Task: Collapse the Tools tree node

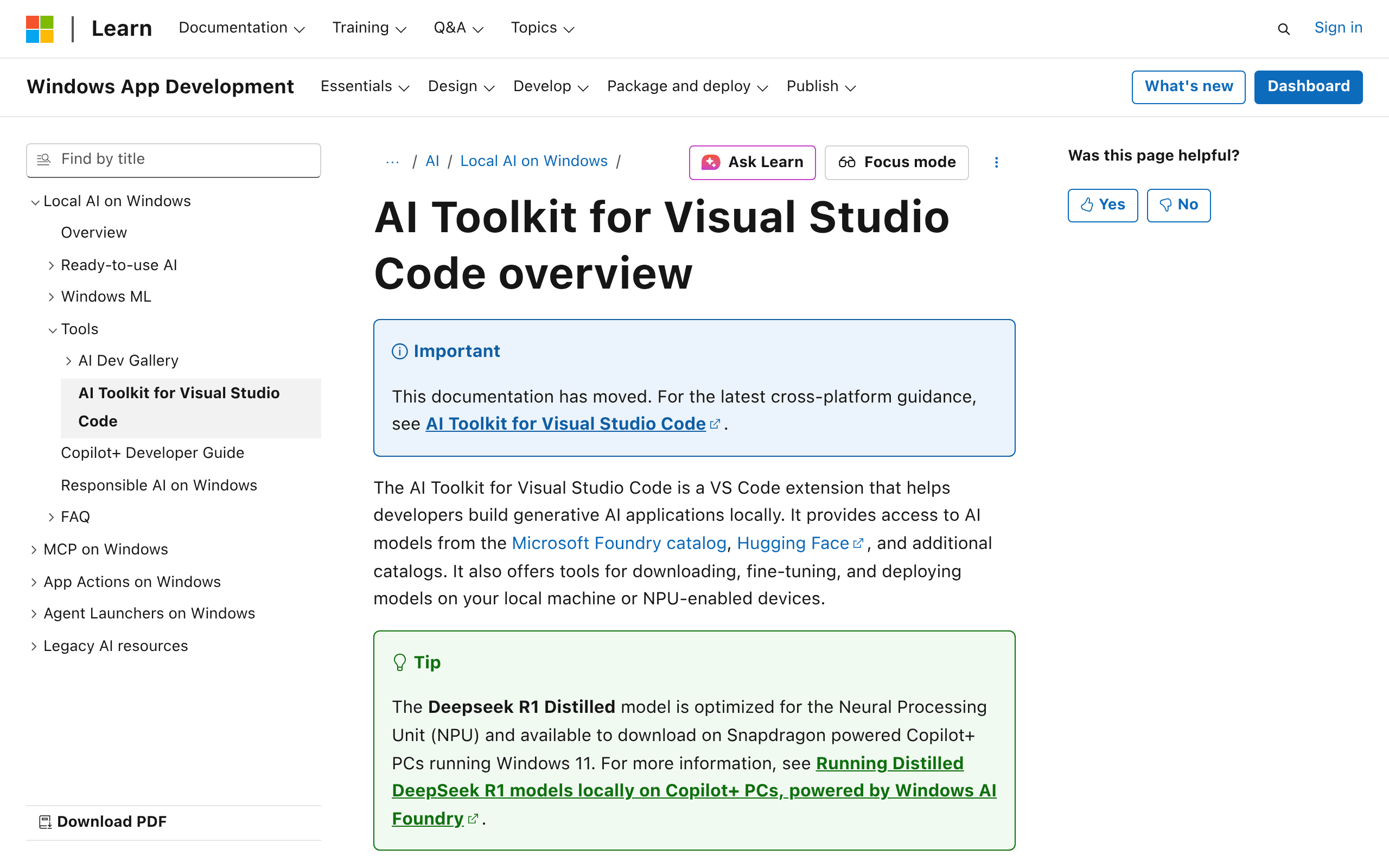Action: 52,330
